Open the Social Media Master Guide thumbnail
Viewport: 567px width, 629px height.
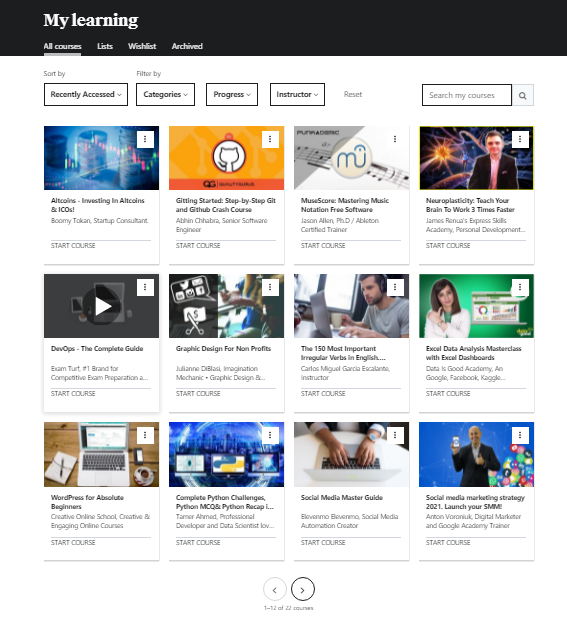pos(352,455)
